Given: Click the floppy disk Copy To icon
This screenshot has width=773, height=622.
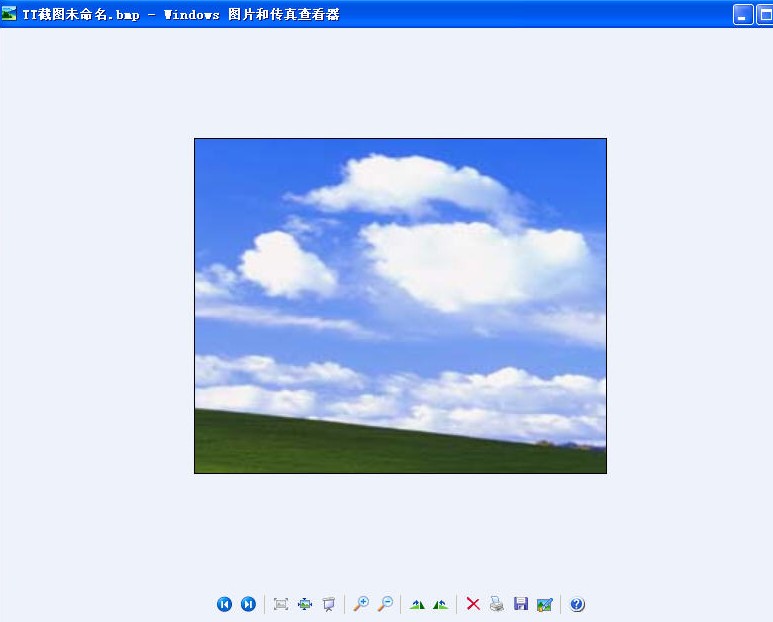Looking at the screenshot, I should (521, 604).
